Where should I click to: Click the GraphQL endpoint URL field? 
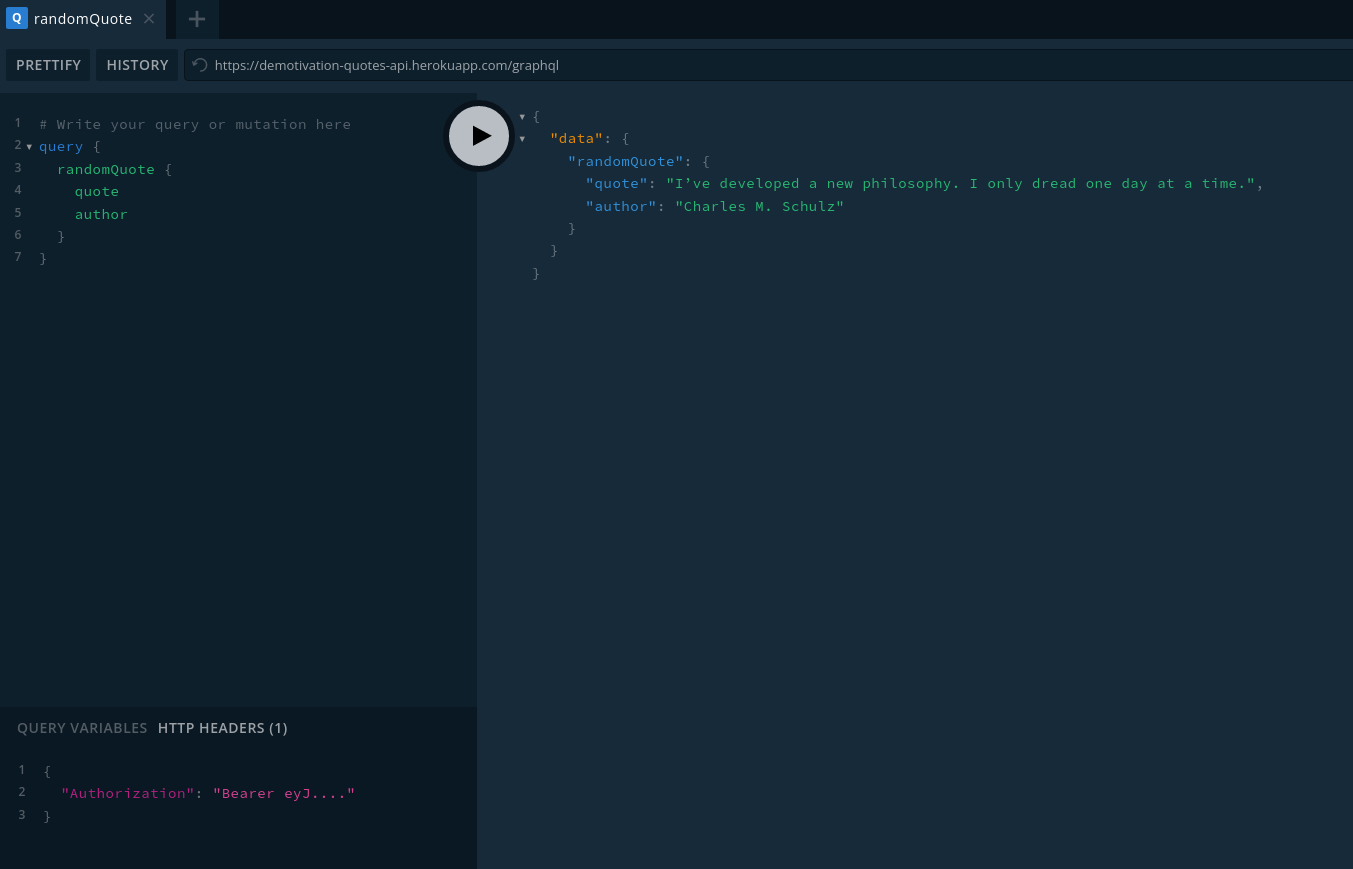[x=768, y=65]
